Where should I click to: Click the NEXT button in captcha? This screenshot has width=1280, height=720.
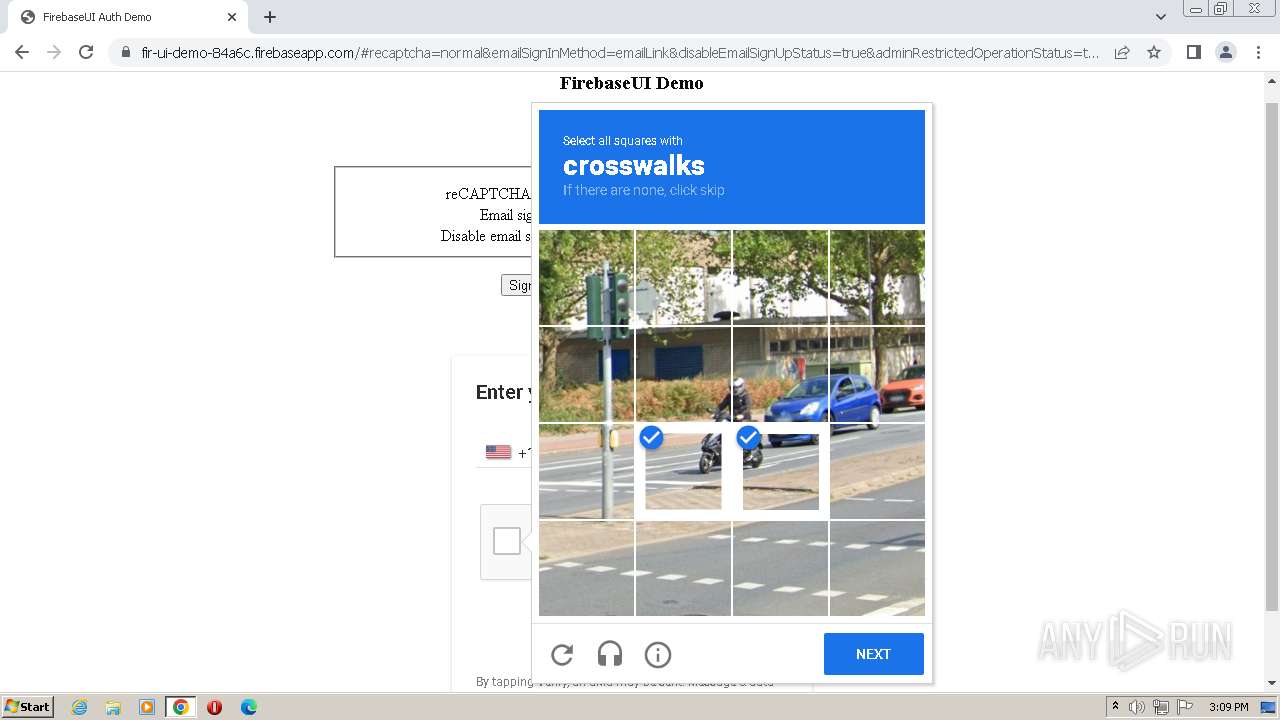coord(873,654)
